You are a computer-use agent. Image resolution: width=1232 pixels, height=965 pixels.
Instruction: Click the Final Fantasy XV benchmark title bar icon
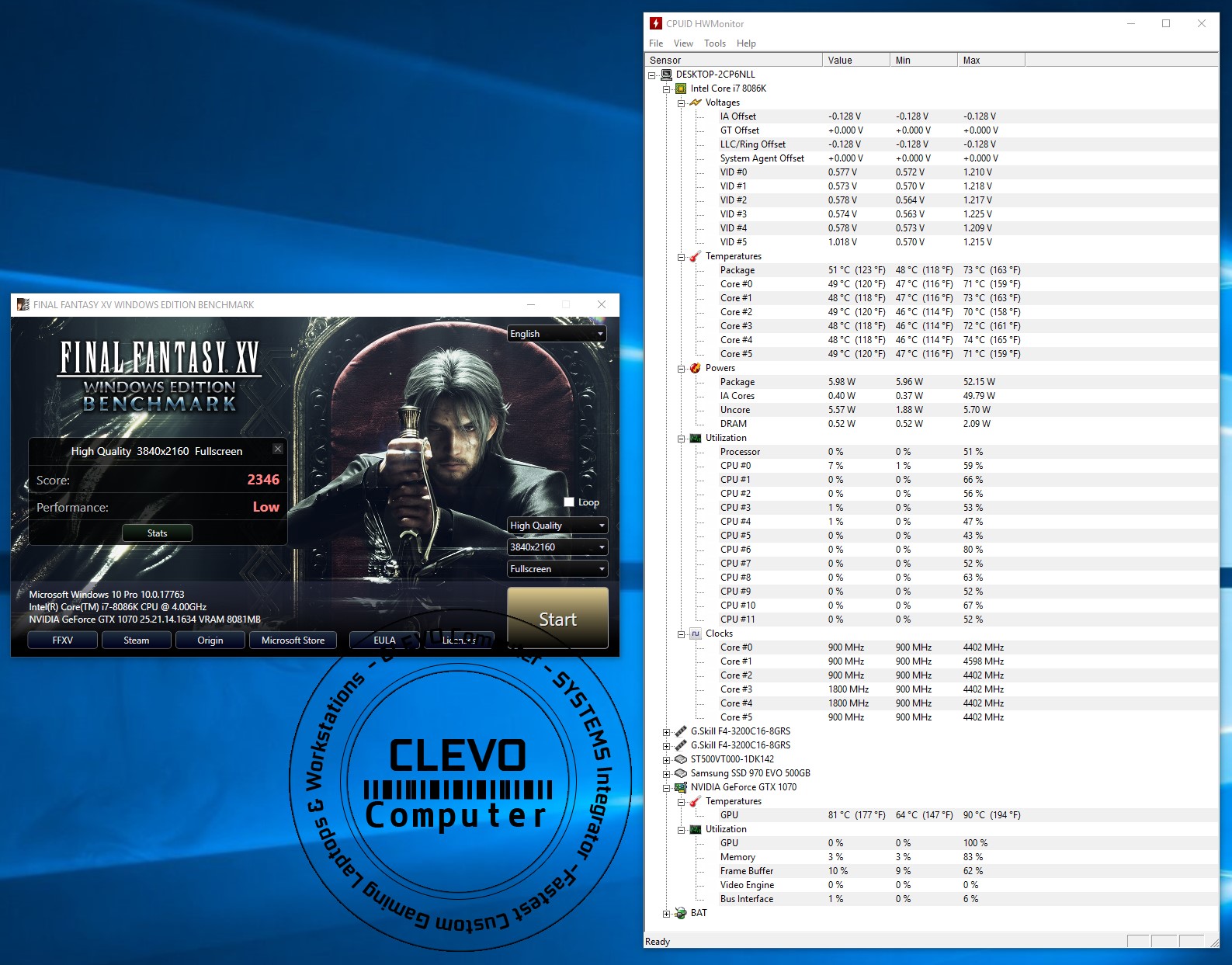[23, 304]
